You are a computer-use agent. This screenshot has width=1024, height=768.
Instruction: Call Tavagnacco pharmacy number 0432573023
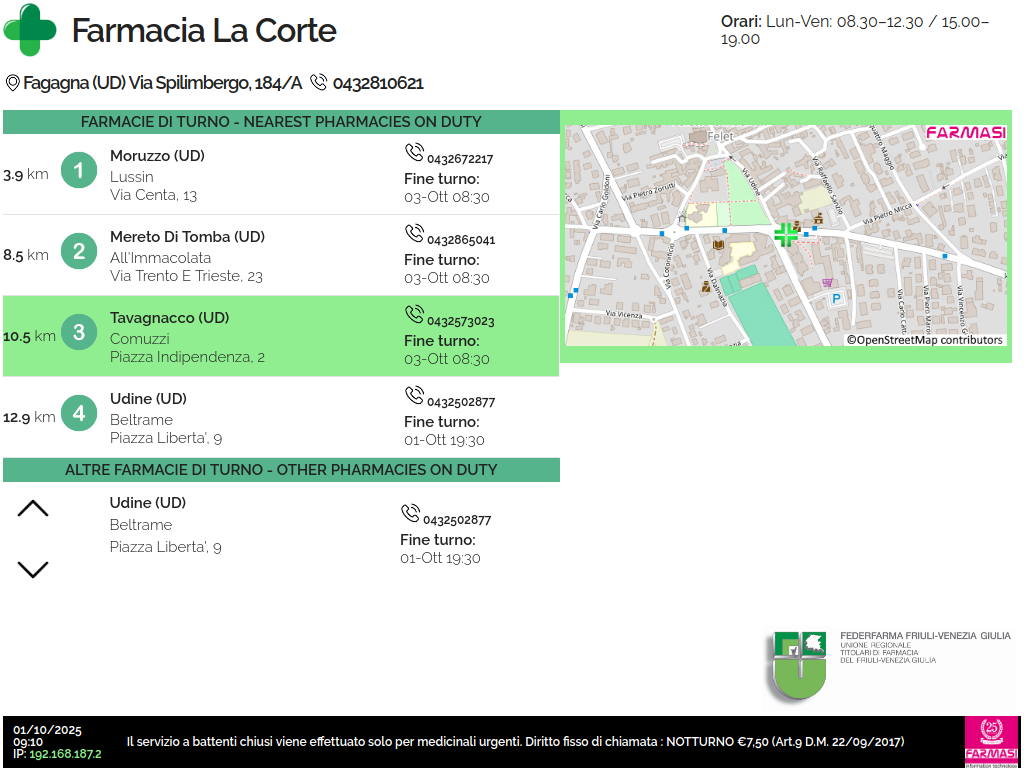pyautogui.click(x=460, y=321)
